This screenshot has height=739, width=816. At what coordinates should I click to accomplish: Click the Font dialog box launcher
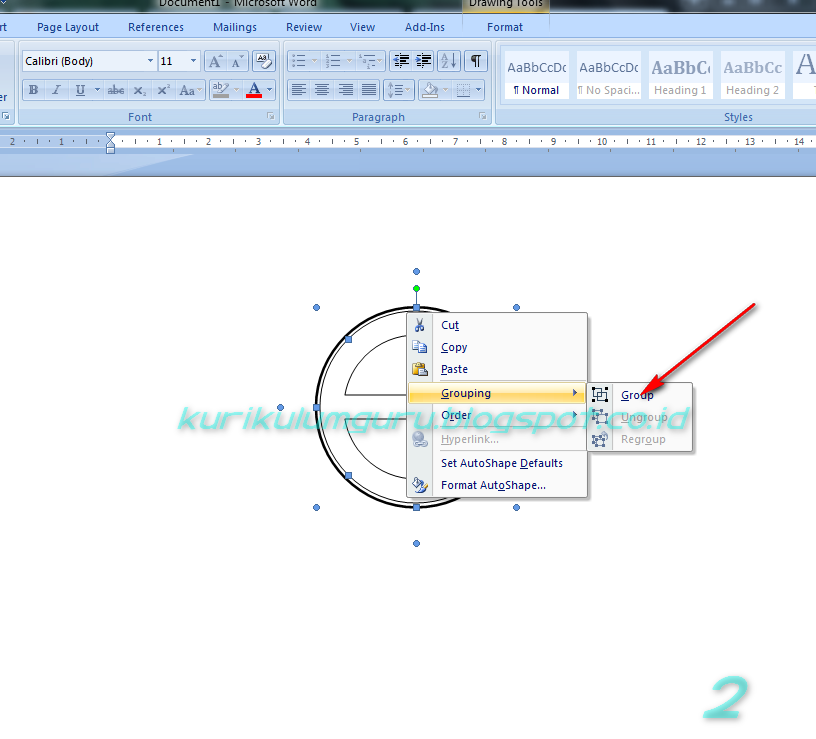tap(269, 116)
